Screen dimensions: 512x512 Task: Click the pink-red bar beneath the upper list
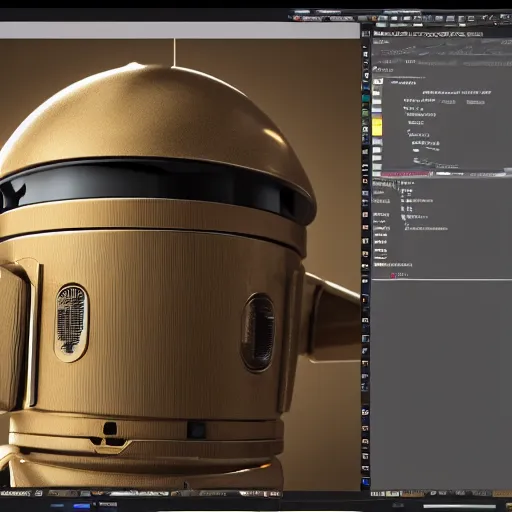click(407, 174)
